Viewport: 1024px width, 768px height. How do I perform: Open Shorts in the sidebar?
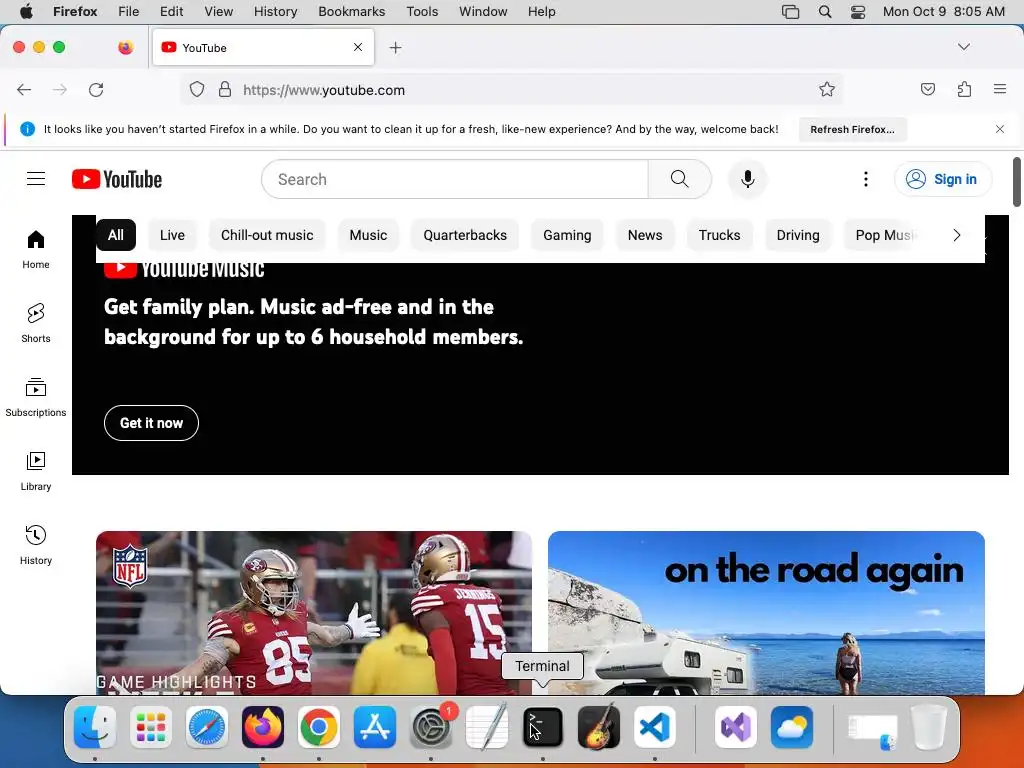(36, 323)
